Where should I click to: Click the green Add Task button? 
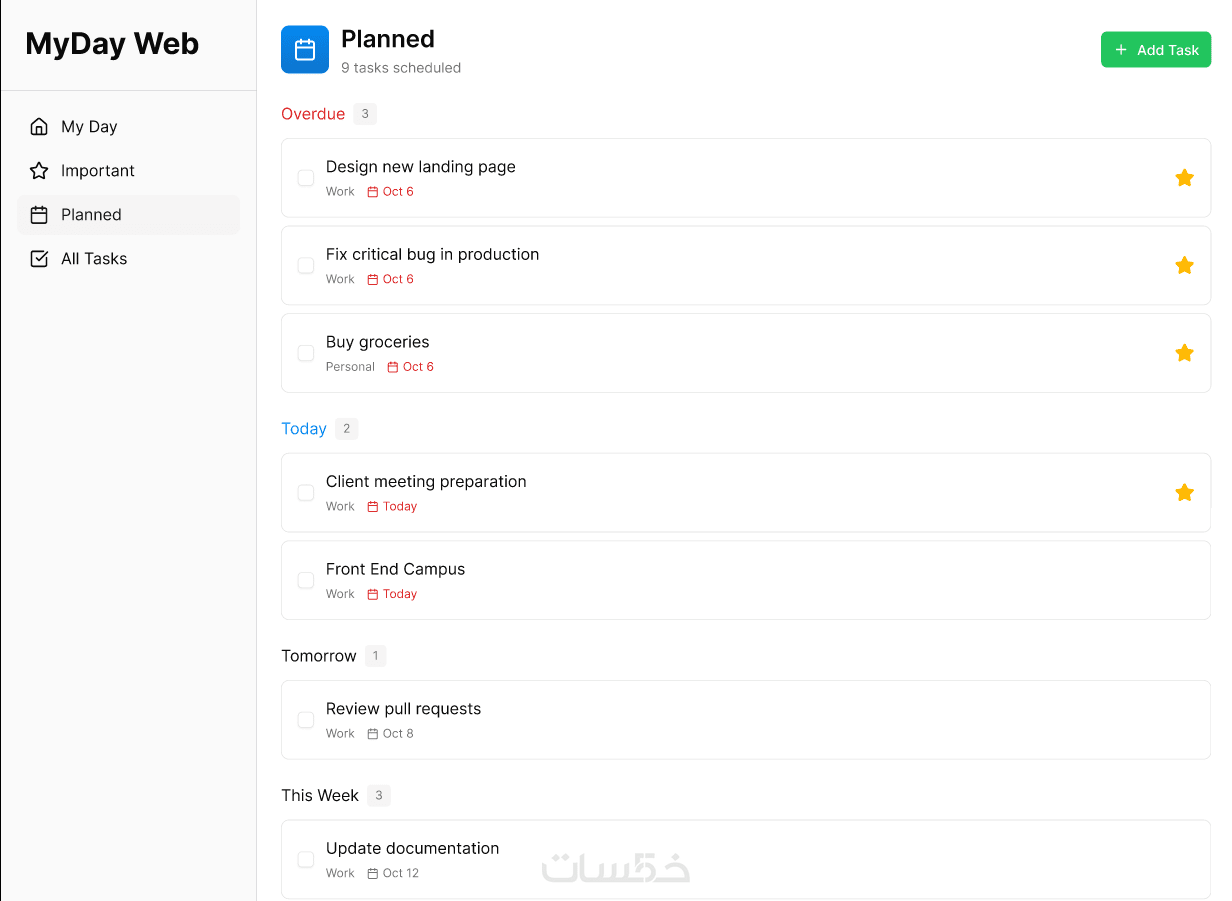(1155, 50)
